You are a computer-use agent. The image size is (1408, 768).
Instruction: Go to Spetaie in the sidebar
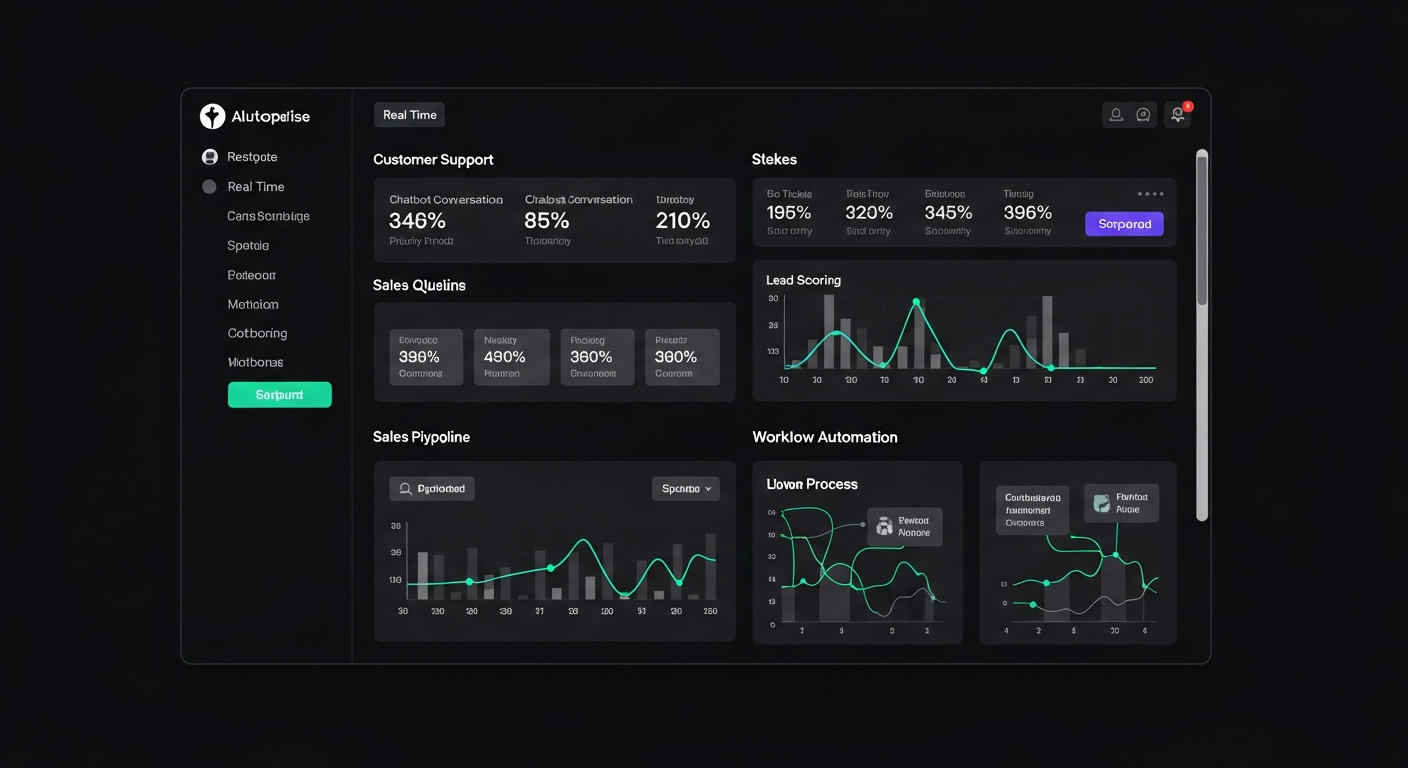(x=248, y=246)
